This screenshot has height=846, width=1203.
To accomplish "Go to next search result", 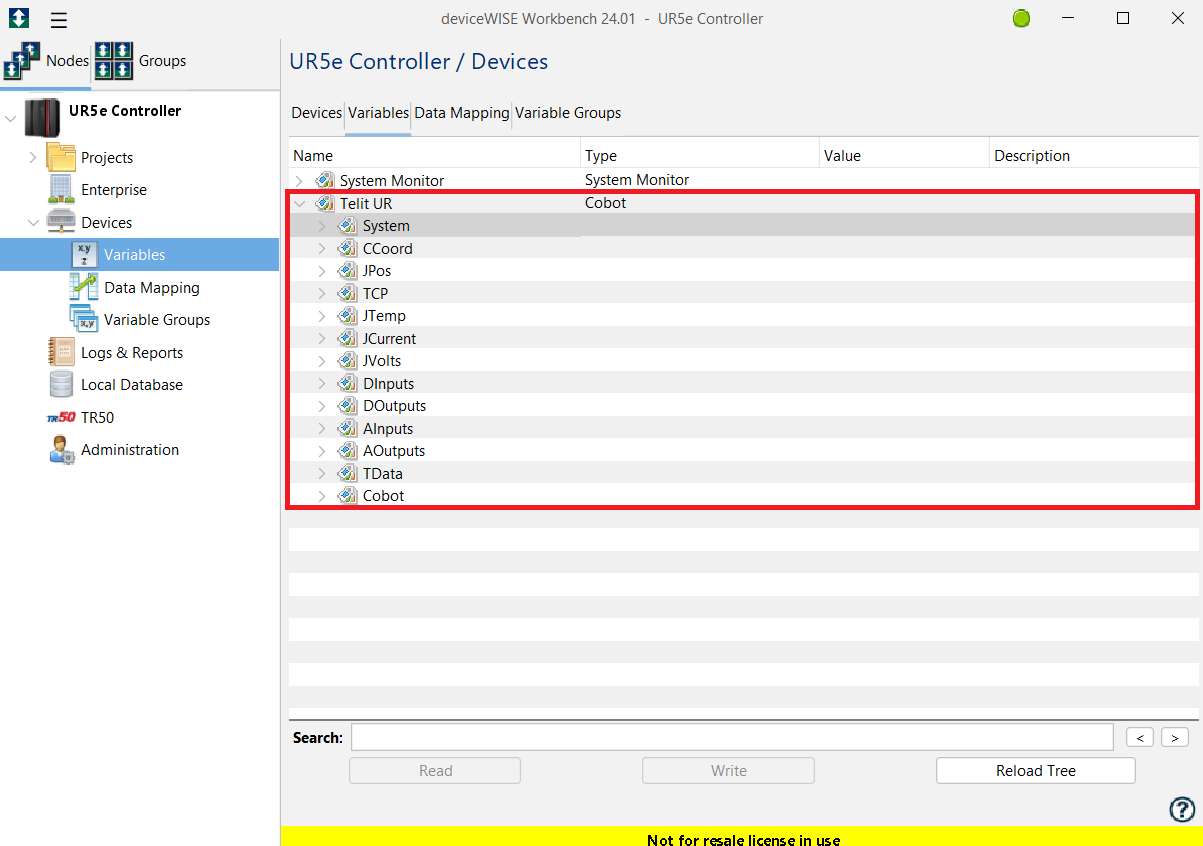I will point(1175,738).
